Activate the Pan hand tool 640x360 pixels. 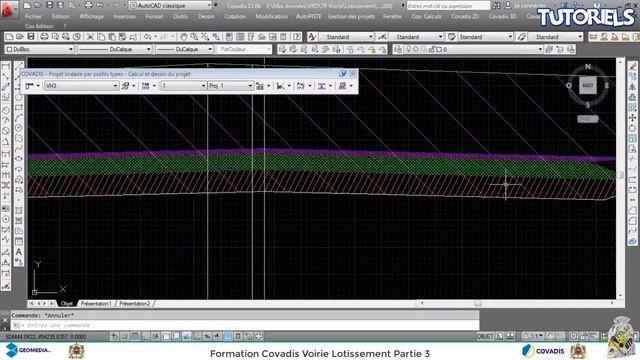(184, 37)
